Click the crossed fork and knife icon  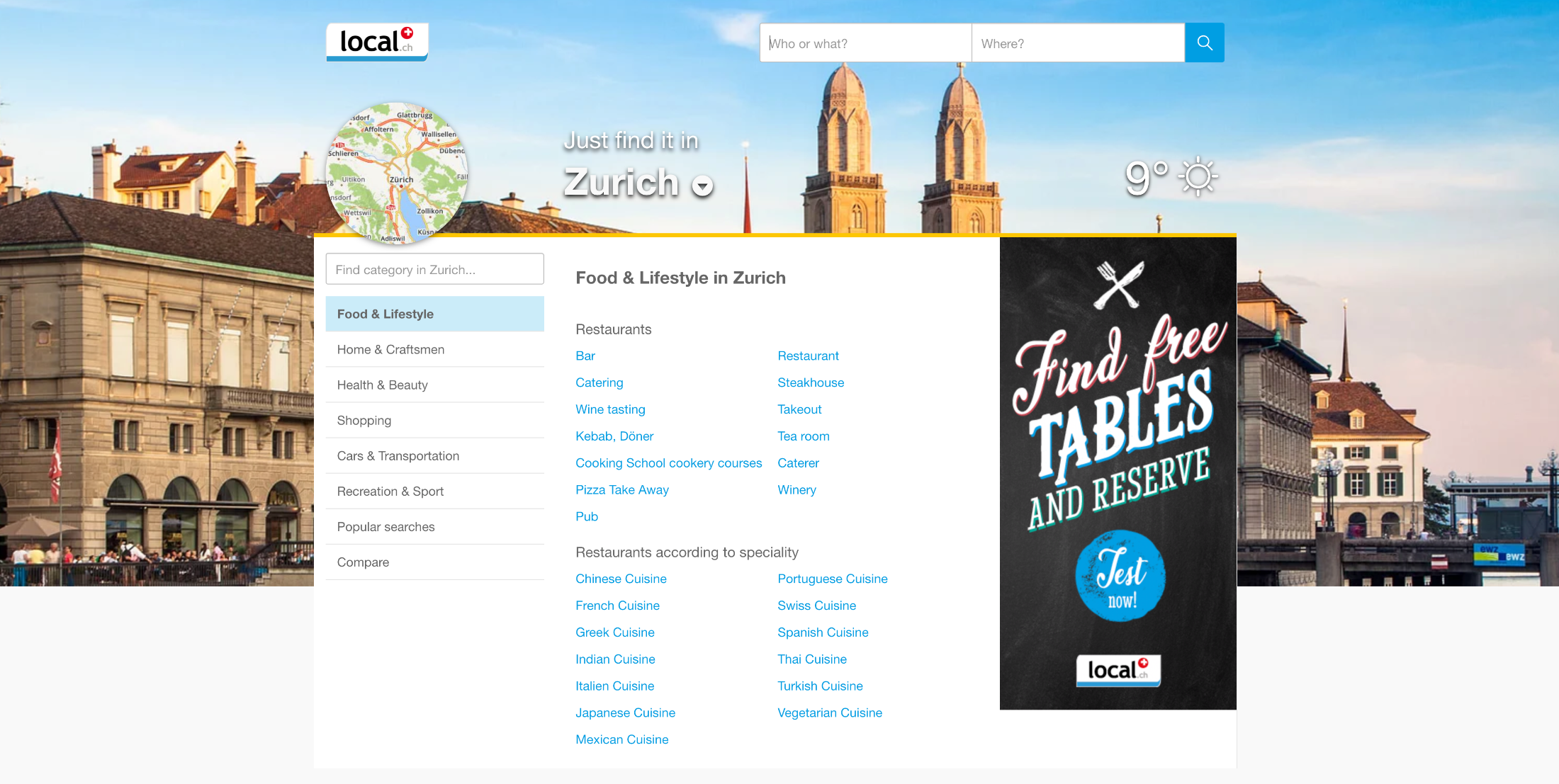[1118, 284]
